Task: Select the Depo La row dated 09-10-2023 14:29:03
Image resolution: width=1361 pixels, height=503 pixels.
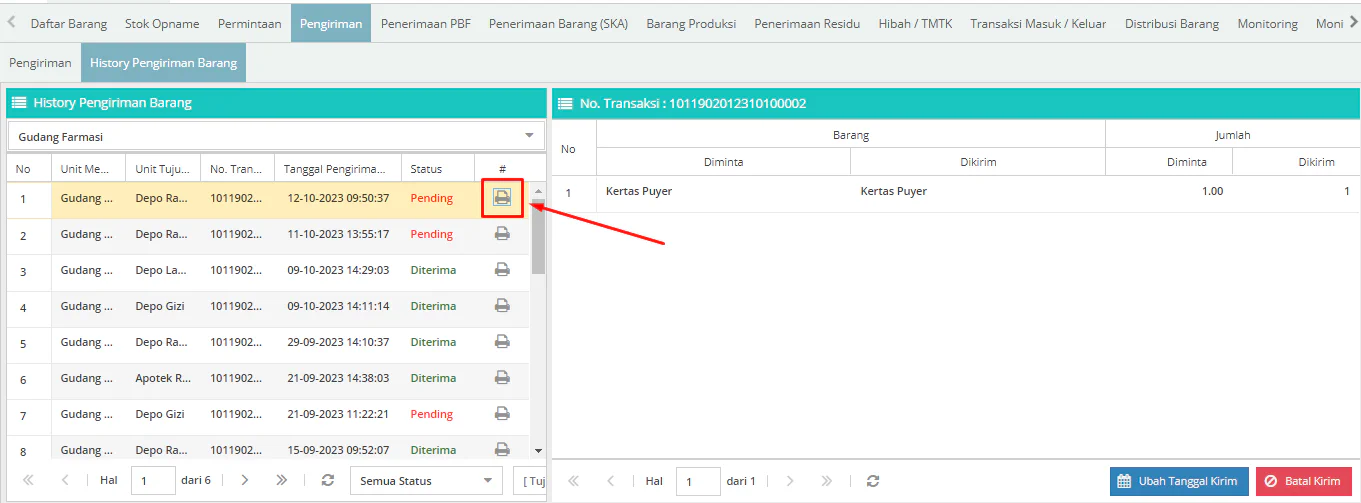Action: point(268,270)
